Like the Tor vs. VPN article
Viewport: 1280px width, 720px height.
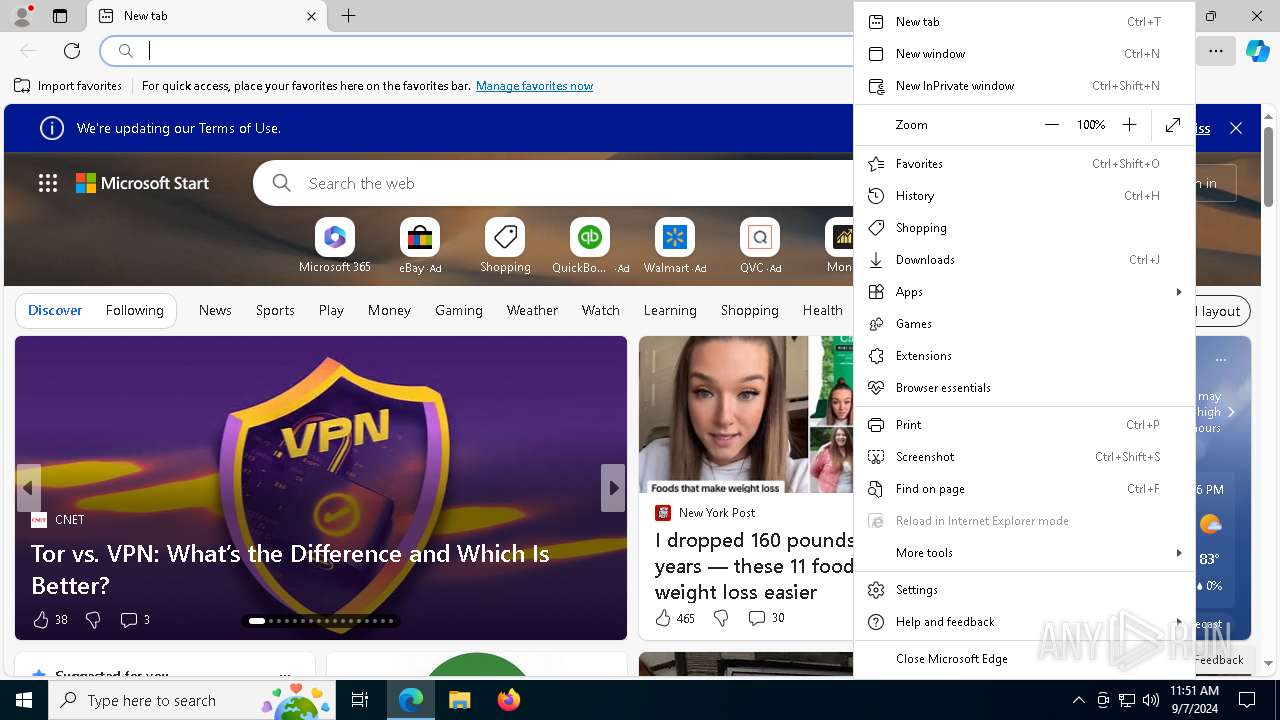pyautogui.click(x=50, y=620)
